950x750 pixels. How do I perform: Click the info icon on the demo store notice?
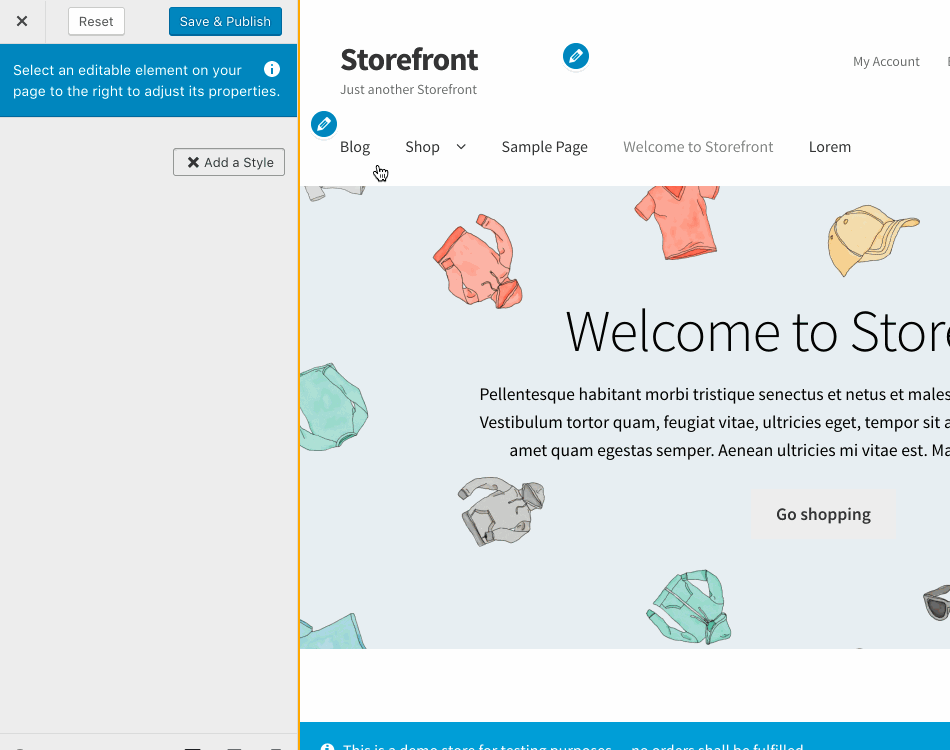327,747
